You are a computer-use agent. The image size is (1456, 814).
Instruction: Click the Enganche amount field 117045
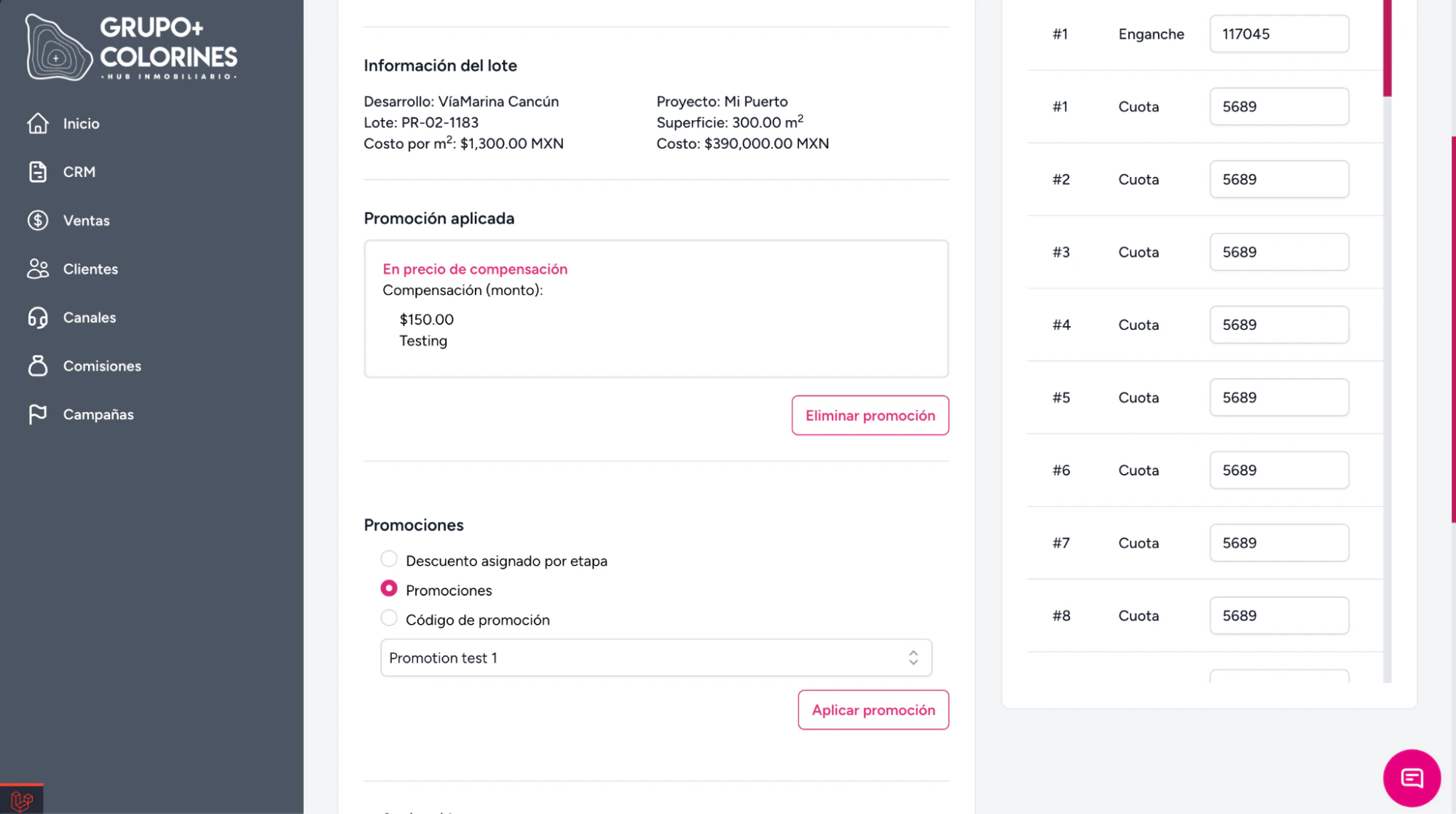click(1278, 34)
